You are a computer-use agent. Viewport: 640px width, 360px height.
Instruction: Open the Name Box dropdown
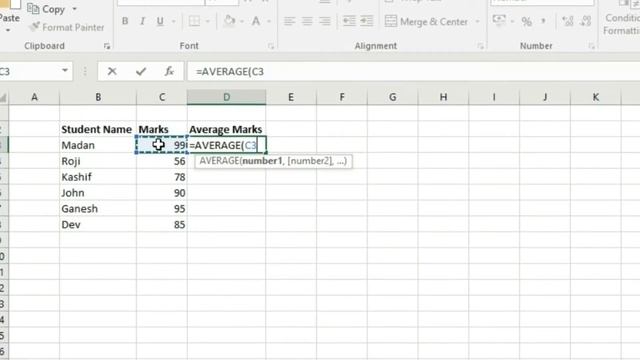[64, 71]
